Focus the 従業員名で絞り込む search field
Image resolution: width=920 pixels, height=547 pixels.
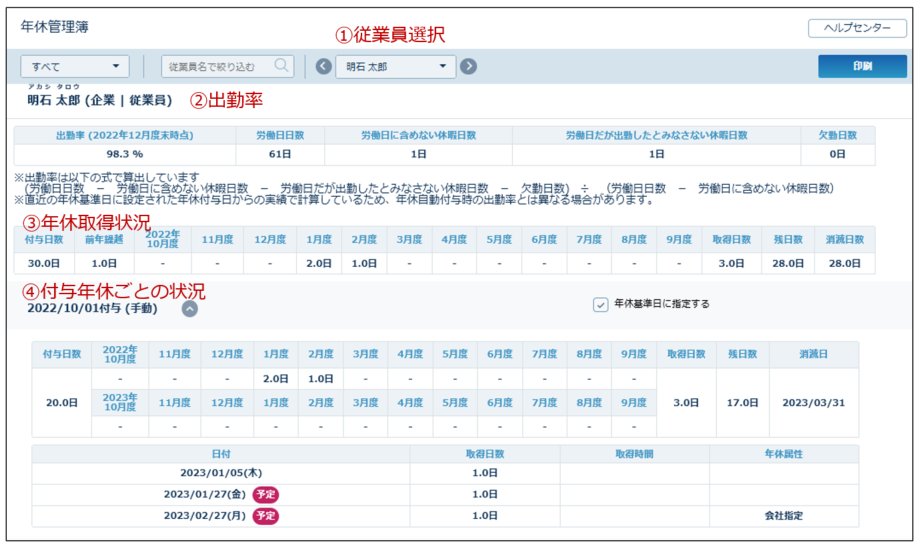pos(217,67)
